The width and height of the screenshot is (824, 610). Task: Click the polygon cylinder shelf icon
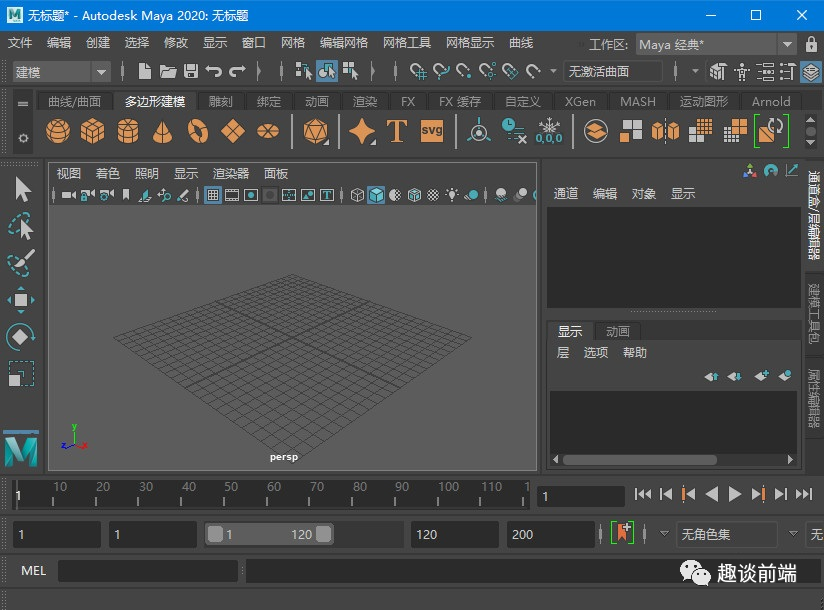pyautogui.click(x=128, y=131)
